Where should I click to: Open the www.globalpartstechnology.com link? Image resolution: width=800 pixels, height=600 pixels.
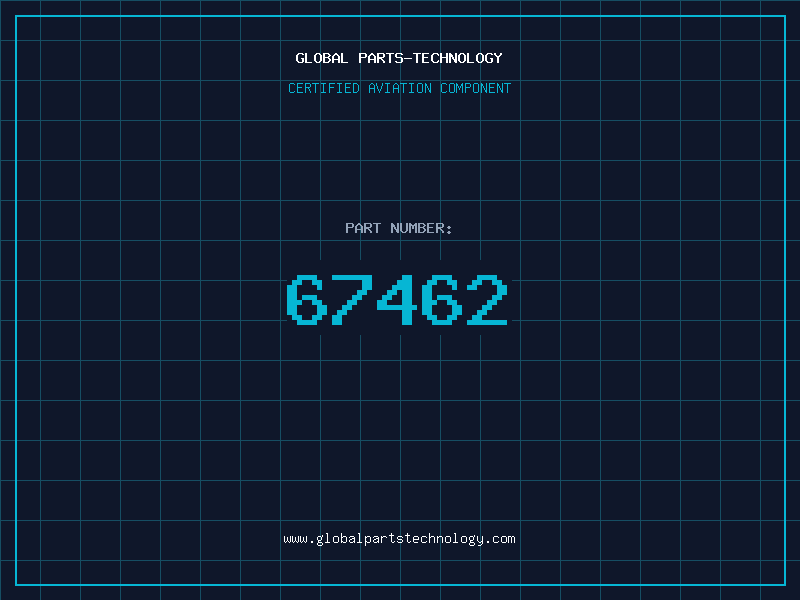coord(399,539)
